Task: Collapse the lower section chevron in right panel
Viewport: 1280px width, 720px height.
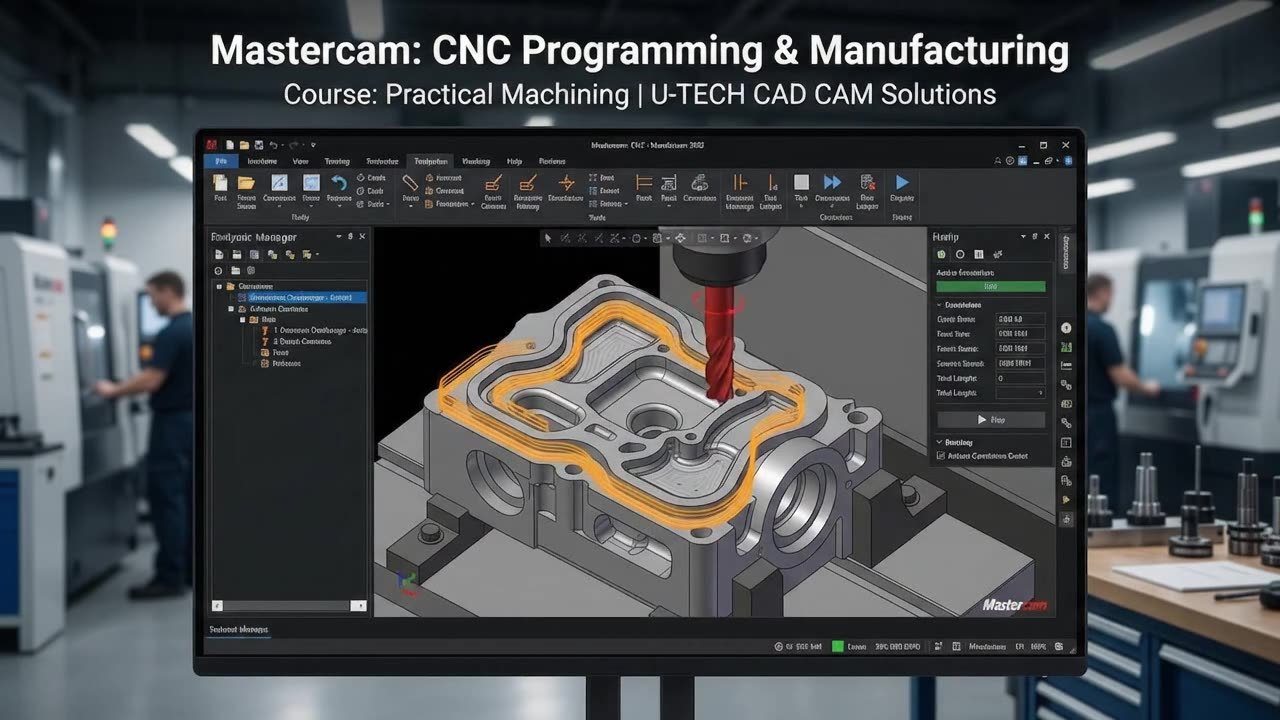Action: pos(940,442)
